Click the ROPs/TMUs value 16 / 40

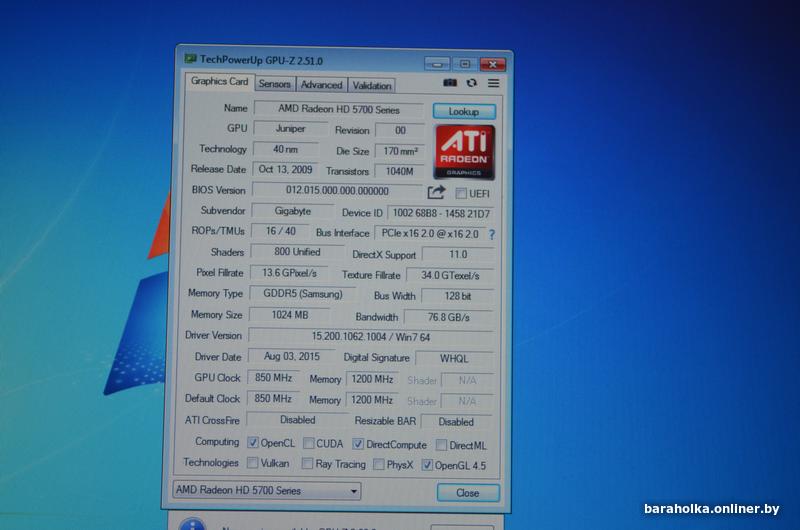(281, 231)
